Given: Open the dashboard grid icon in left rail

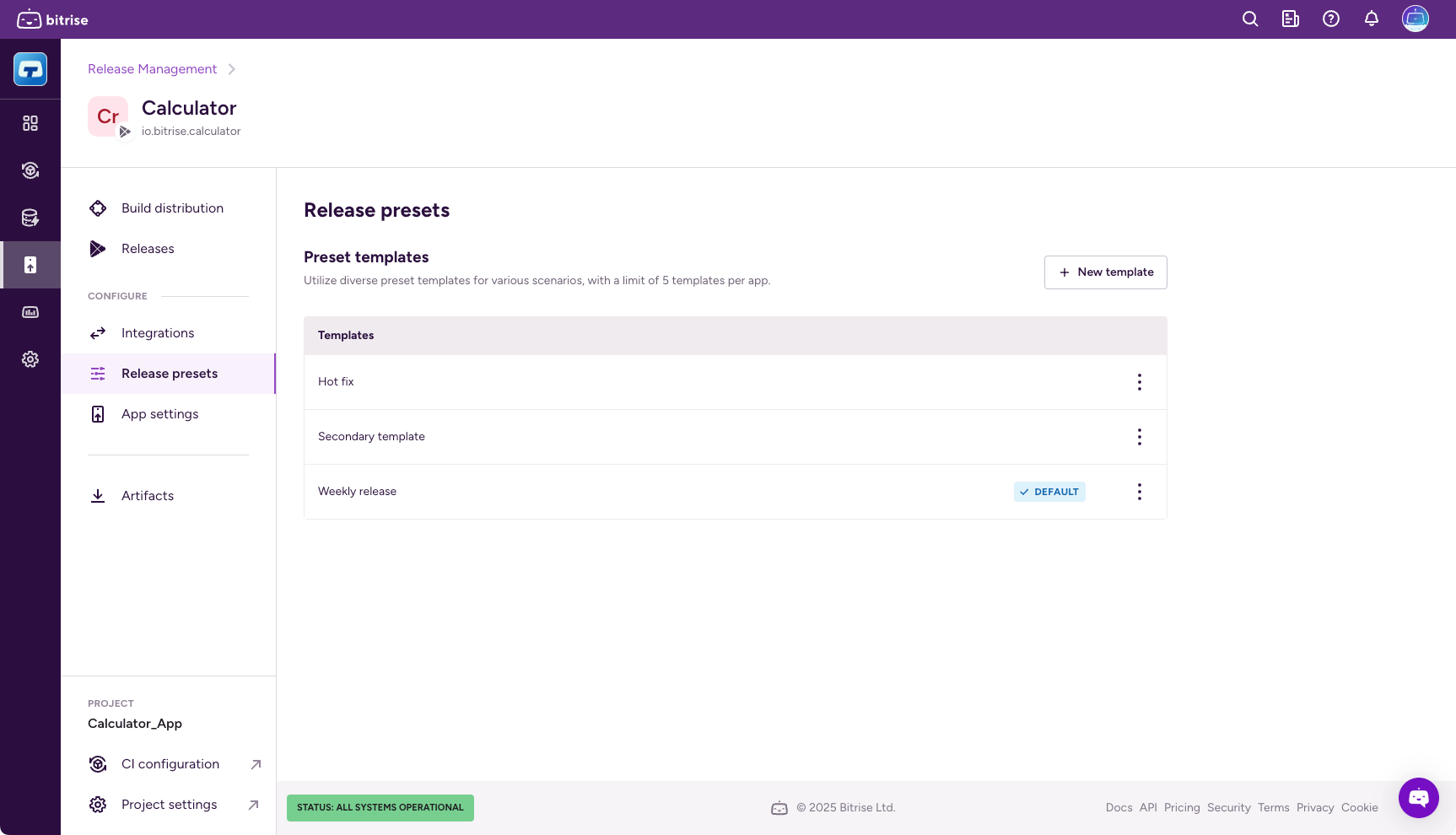Looking at the screenshot, I should [x=30, y=123].
